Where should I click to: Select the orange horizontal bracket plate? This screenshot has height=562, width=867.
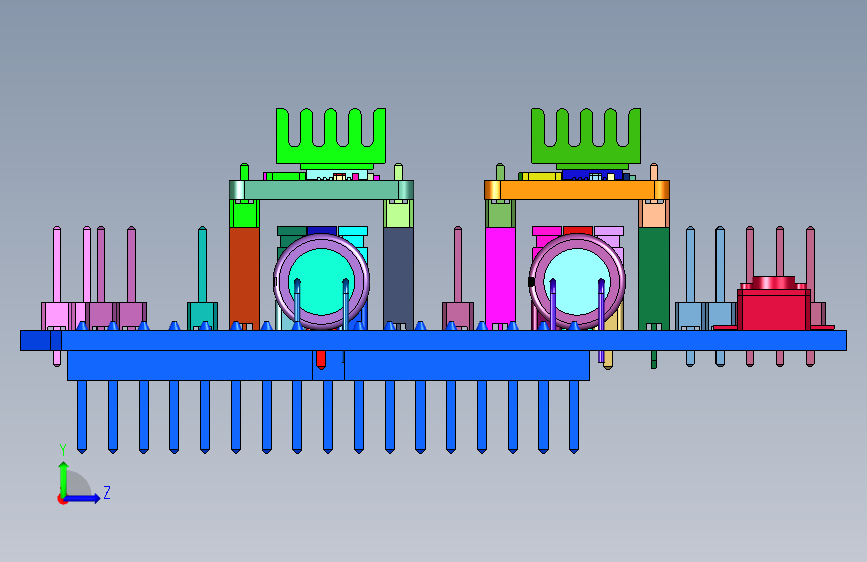[x=577, y=190]
